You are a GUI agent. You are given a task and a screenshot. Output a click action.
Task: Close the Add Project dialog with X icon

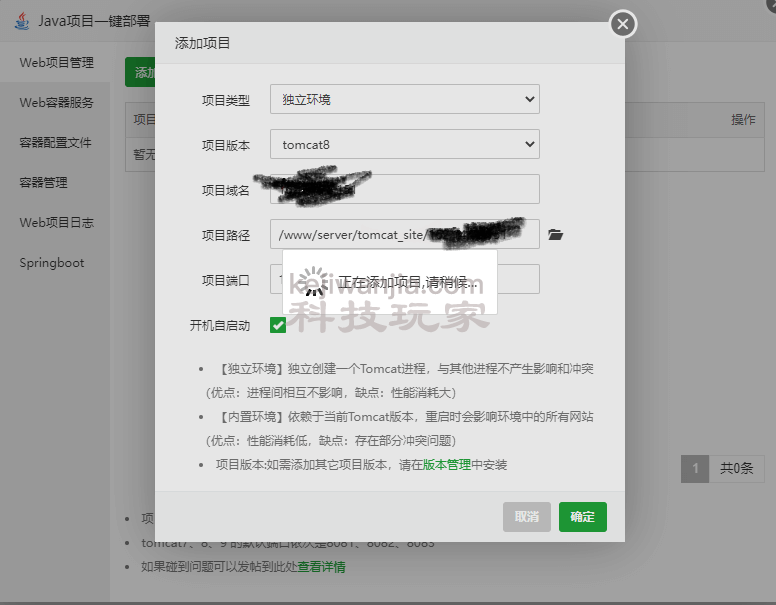[x=623, y=24]
